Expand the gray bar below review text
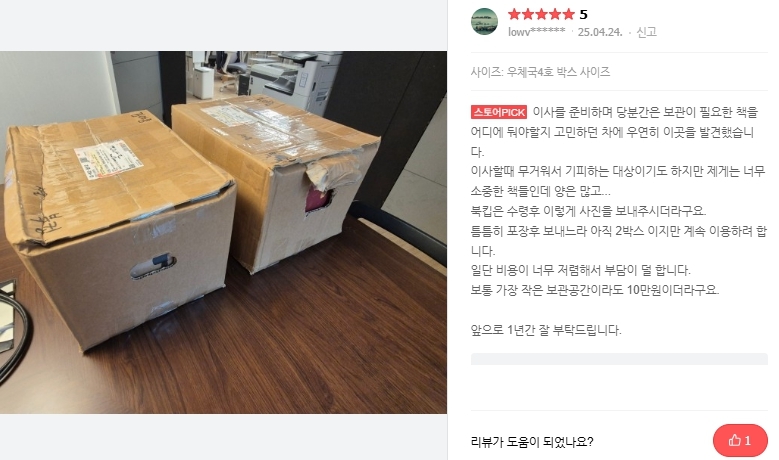The image size is (779, 460). pyautogui.click(x=619, y=359)
